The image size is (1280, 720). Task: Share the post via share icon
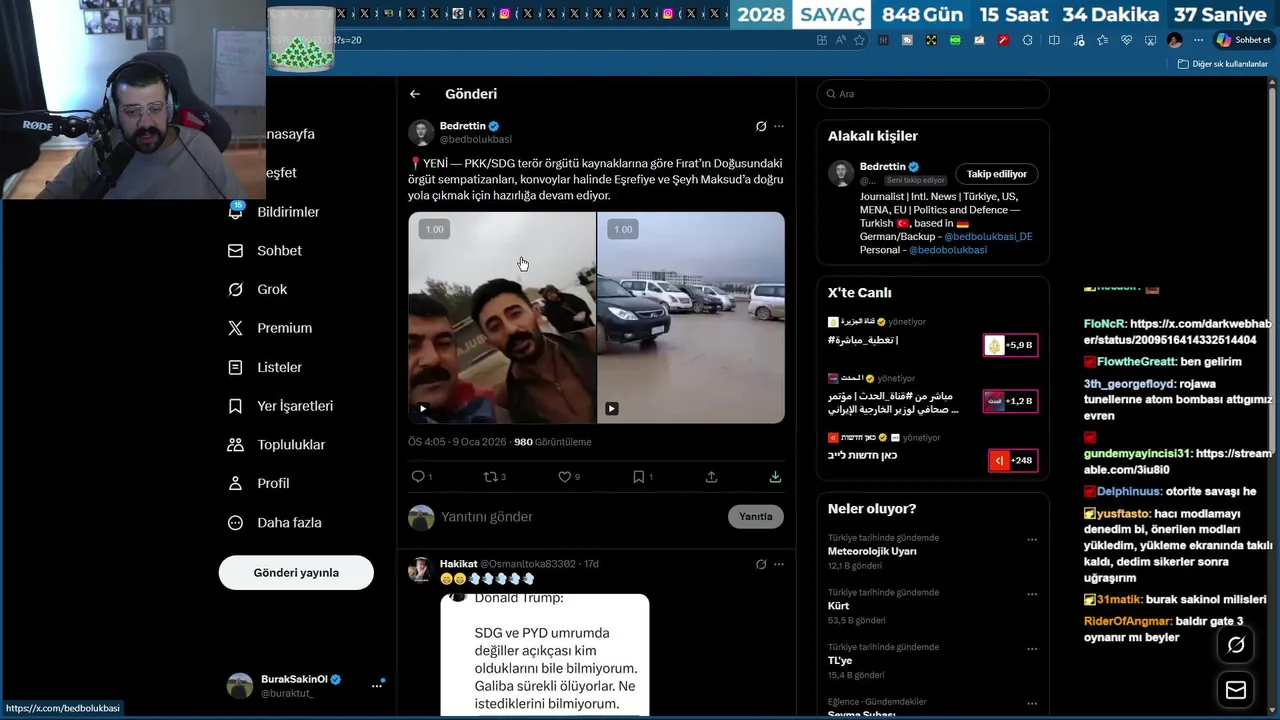click(711, 477)
